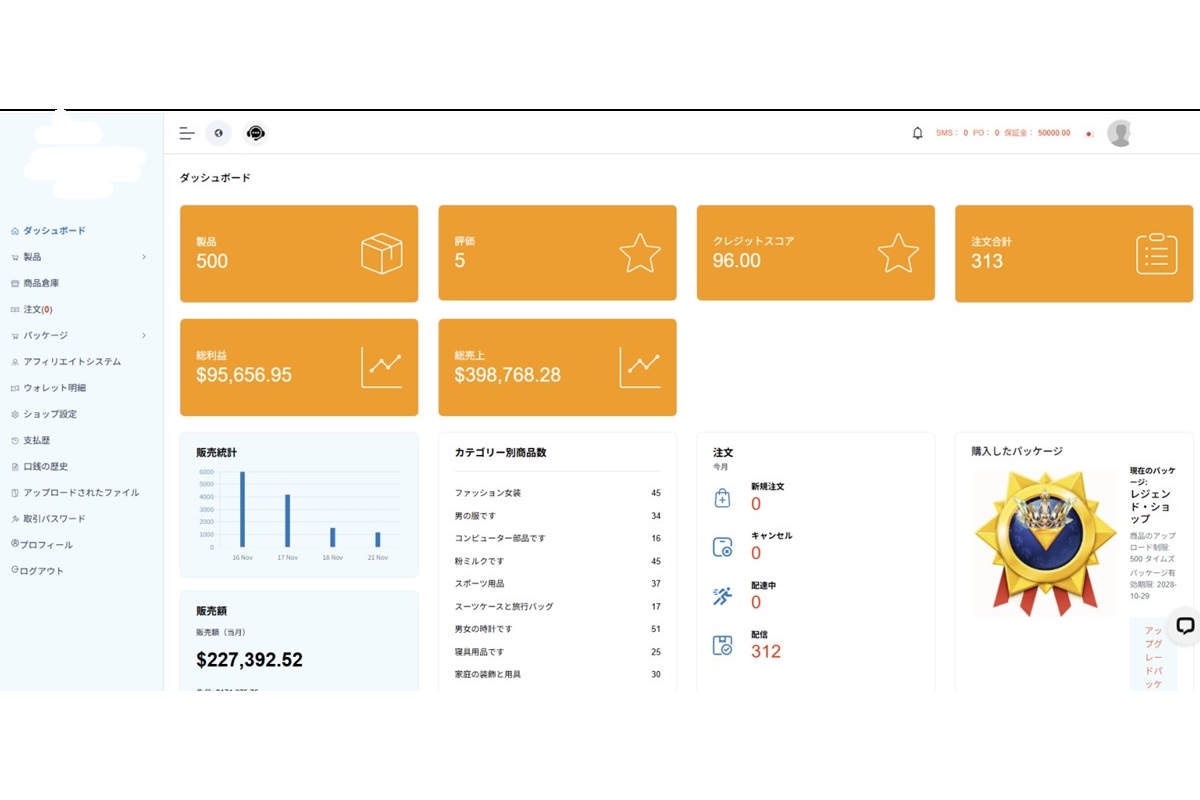Open ショップ設定 from the sidebar
Image resolution: width=1200 pixels, height=800 pixels.
[49, 414]
